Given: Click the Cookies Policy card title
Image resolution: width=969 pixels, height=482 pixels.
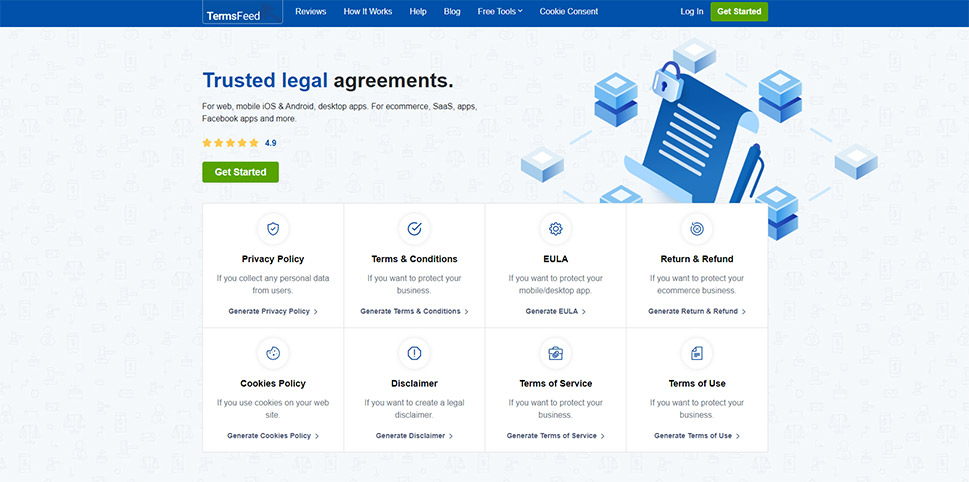Looking at the screenshot, I should tap(273, 383).
